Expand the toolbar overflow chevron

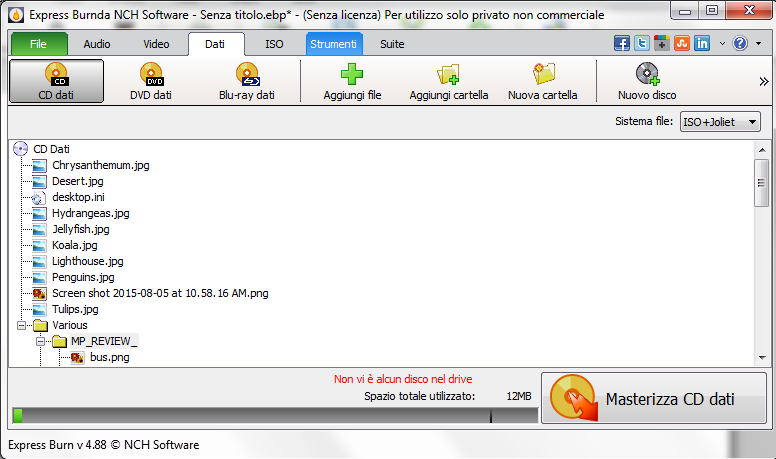(x=764, y=81)
